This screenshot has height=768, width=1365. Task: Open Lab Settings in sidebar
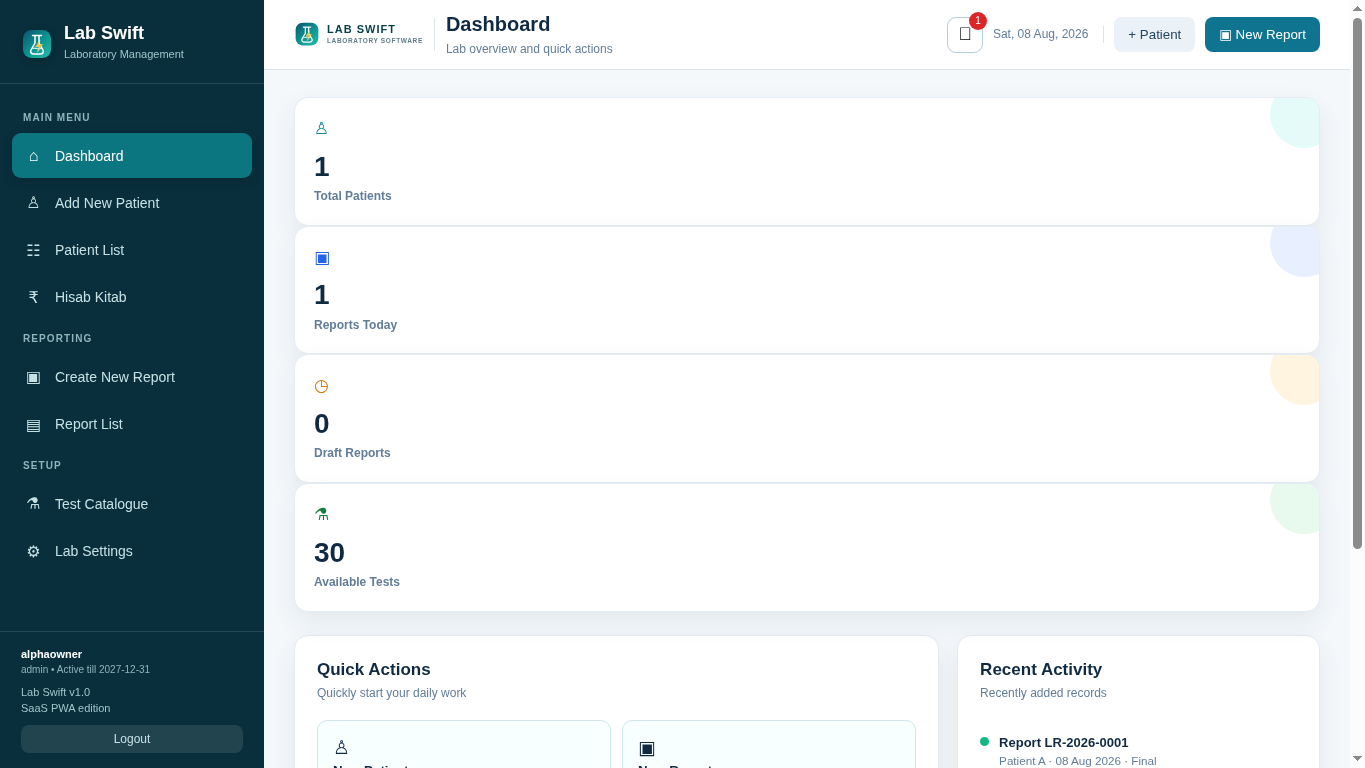click(132, 551)
